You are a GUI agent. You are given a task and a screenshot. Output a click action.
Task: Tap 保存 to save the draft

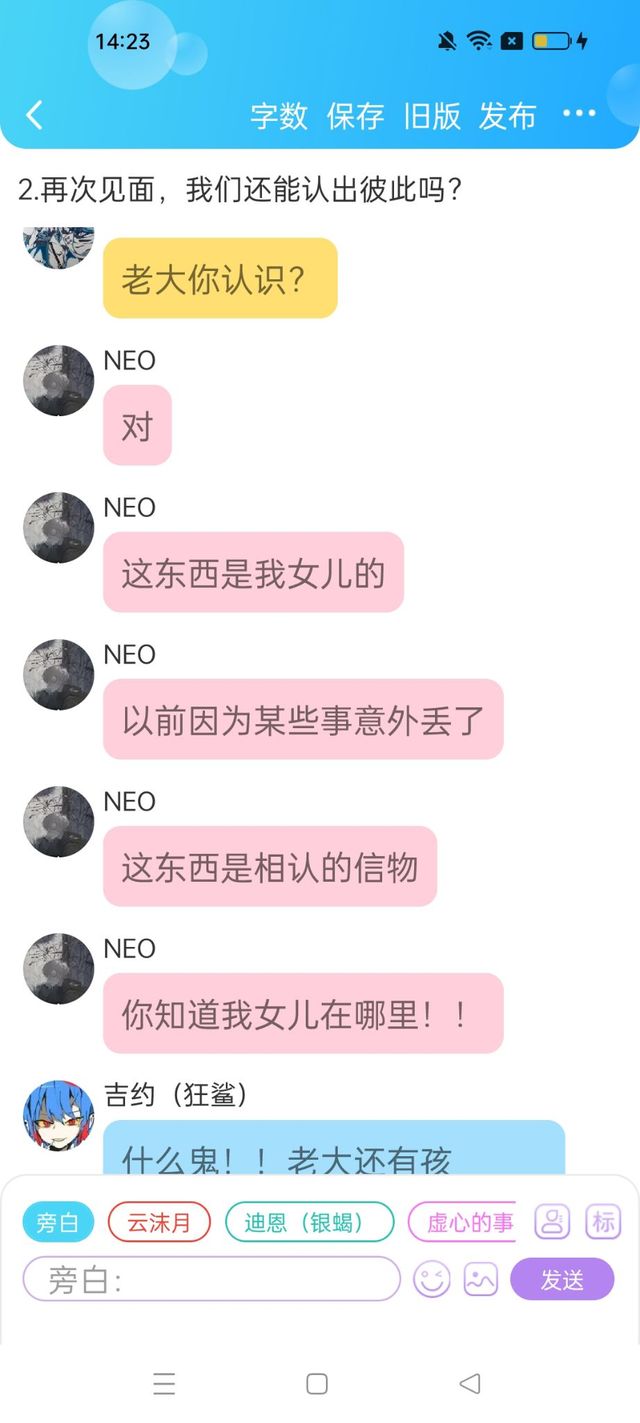(355, 116)
